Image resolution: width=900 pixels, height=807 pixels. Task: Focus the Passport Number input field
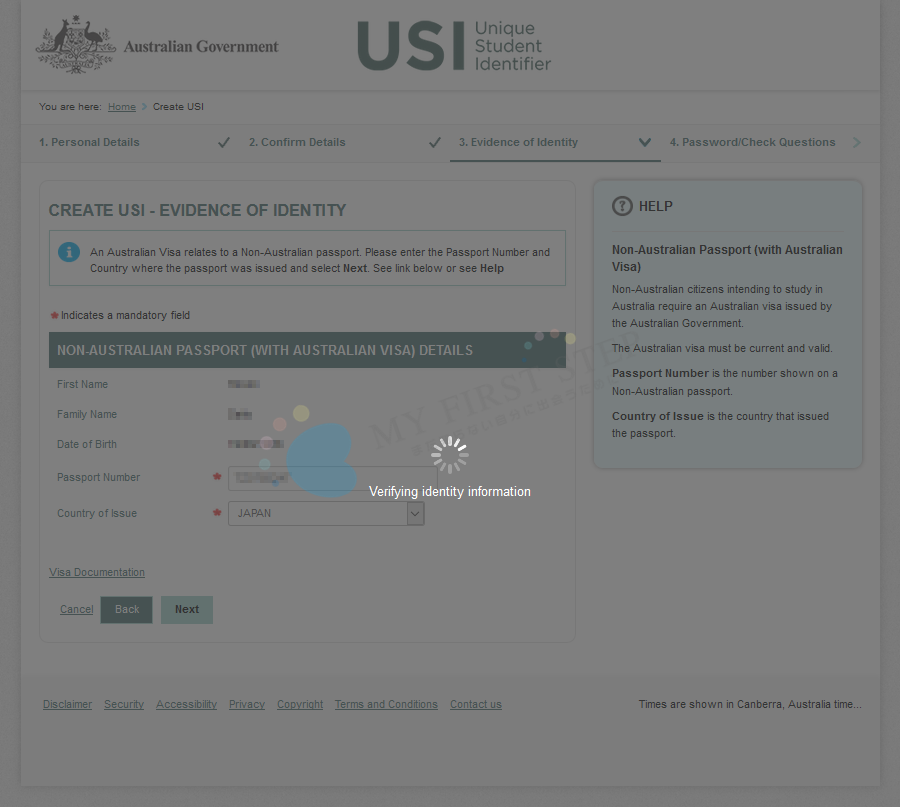[331, 478]
